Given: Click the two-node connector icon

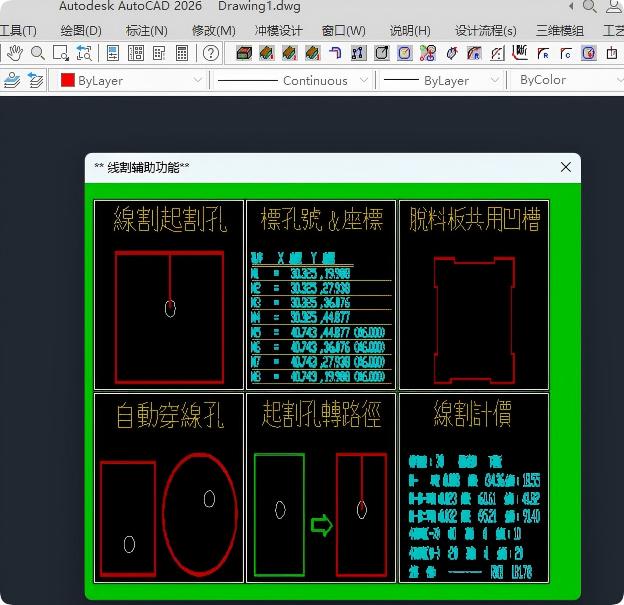Looking at the screenshot, I should 359,53.
